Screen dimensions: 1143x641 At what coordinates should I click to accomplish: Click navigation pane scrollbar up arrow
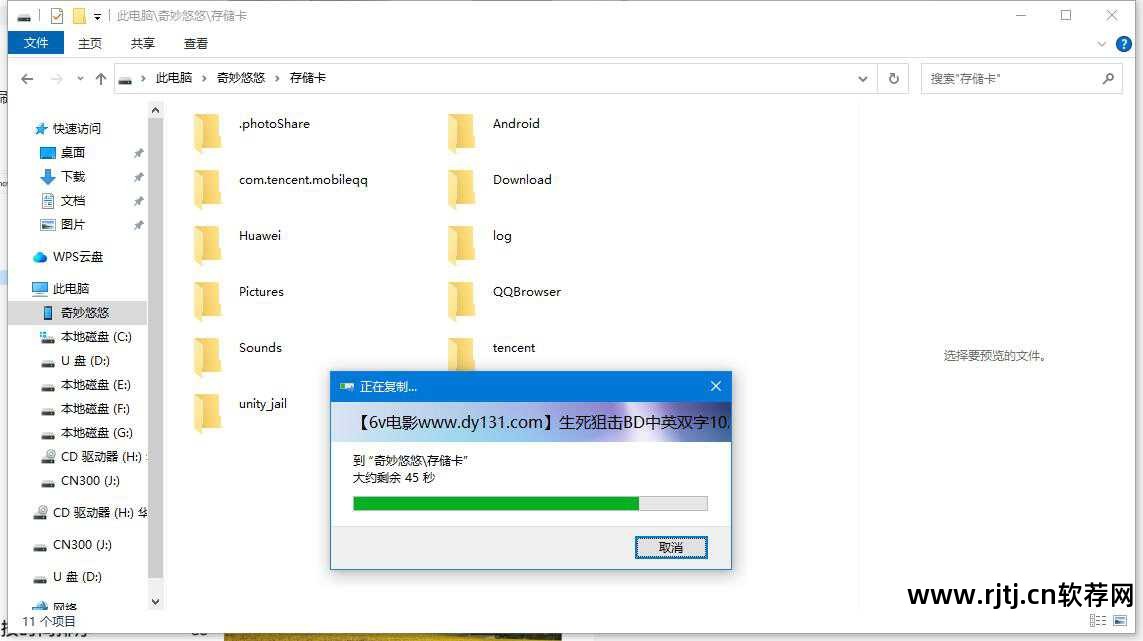(x=155, y=110)
